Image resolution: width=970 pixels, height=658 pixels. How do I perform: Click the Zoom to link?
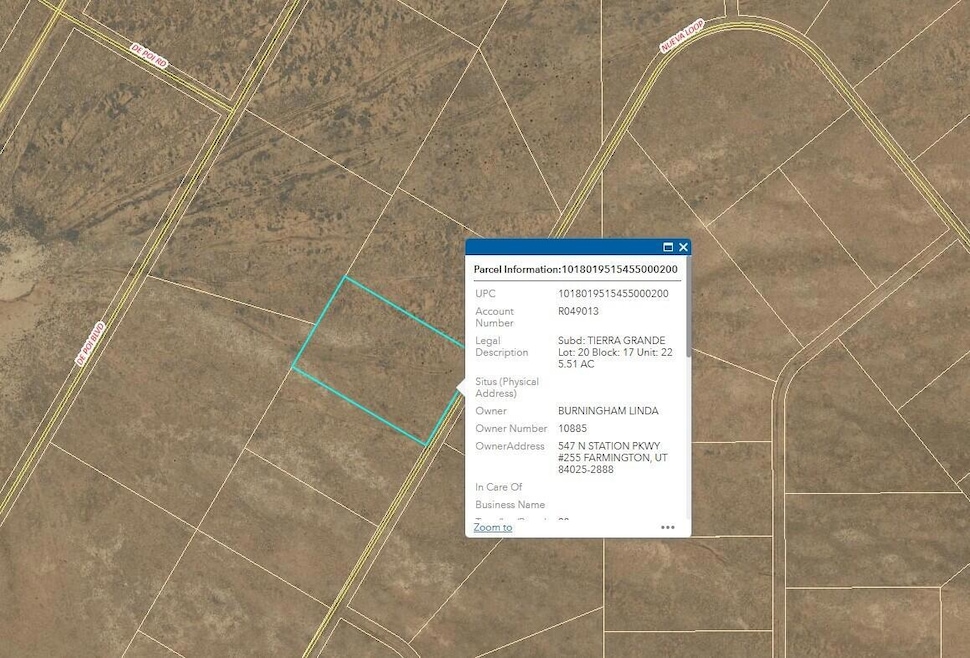492,528
